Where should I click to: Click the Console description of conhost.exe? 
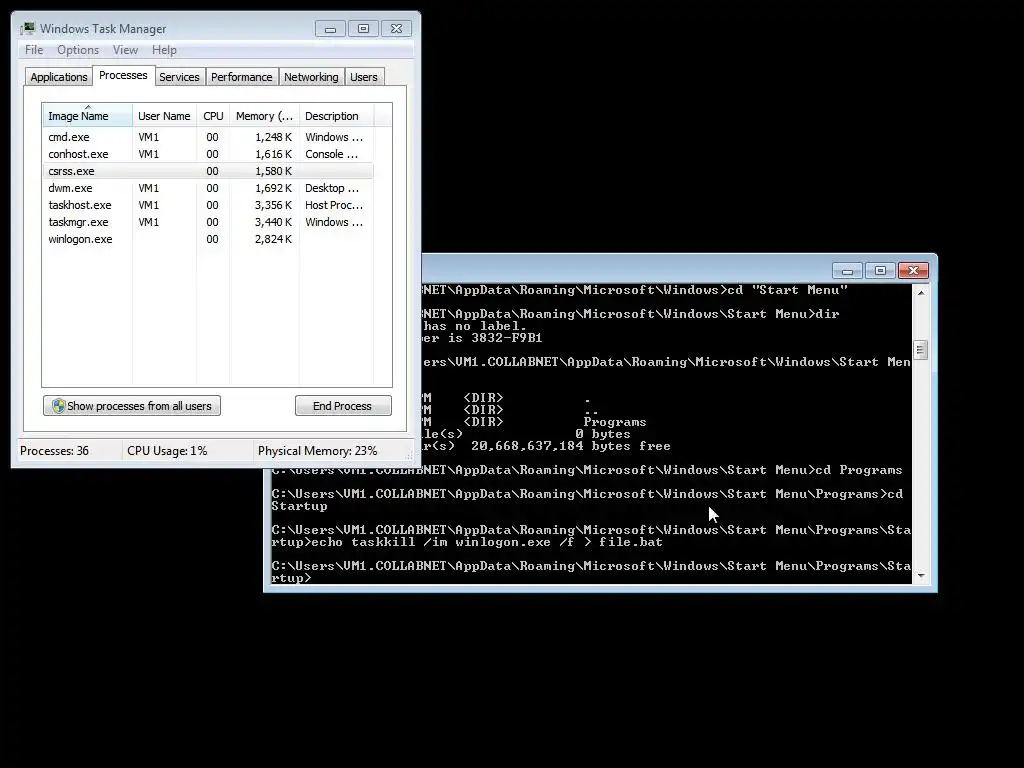click(x=331, y=154)
